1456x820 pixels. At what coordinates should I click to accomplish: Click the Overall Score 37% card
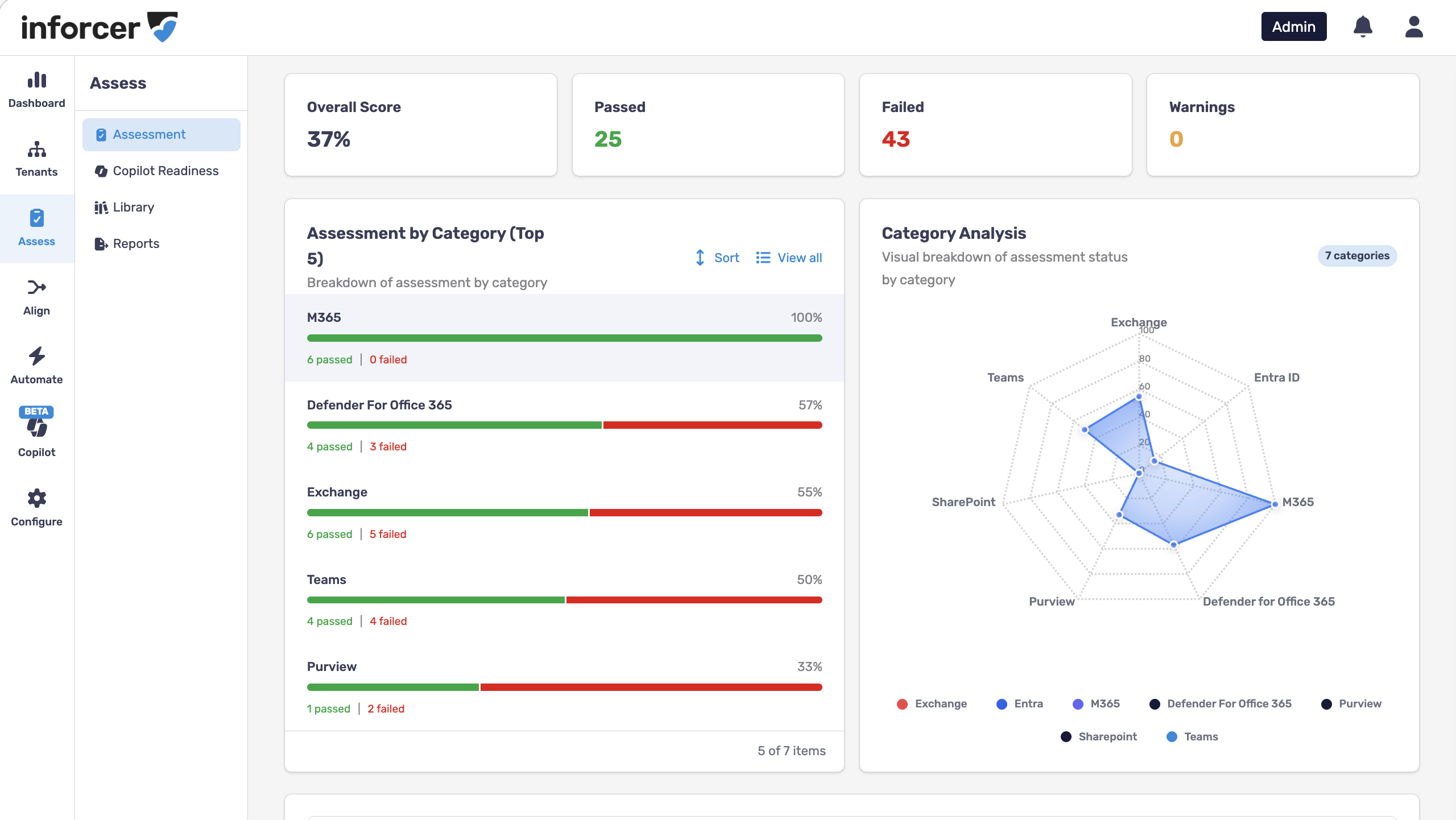pyautogui.click(x=421, y=125)
